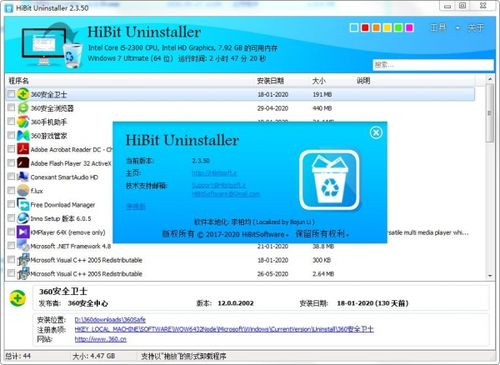The height and width of the screenshot is (365, 500).
Task: Click the Adobe Acrobat Reader DC icon
Action: coord(23,149)
